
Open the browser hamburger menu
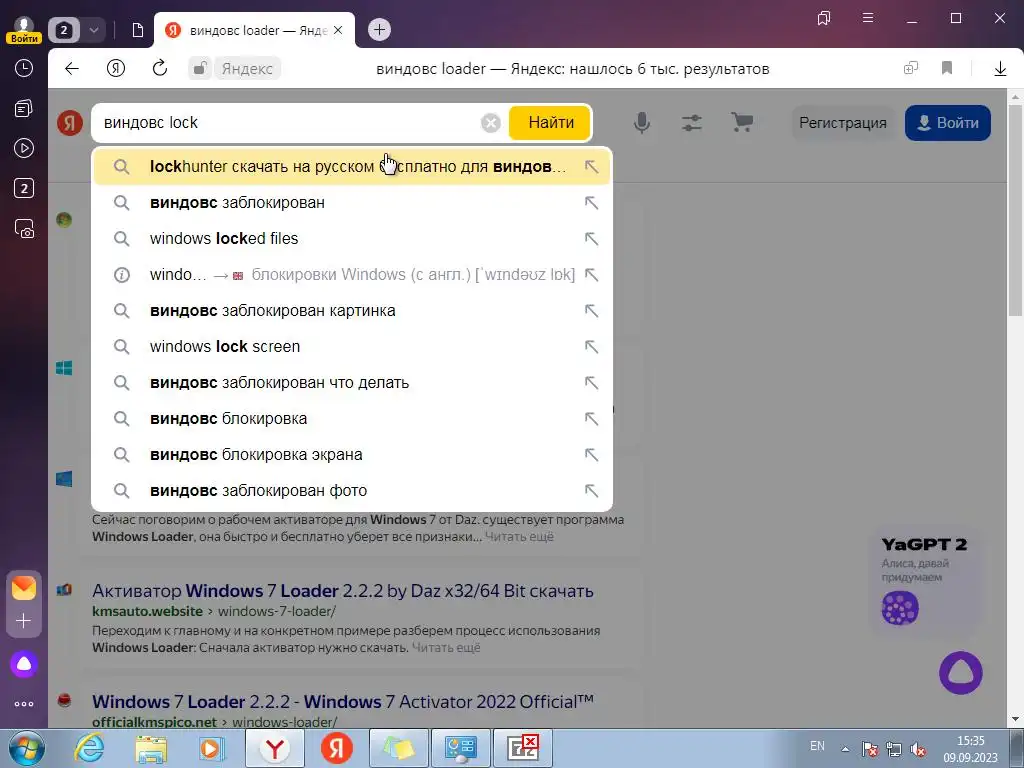(868, 18)
